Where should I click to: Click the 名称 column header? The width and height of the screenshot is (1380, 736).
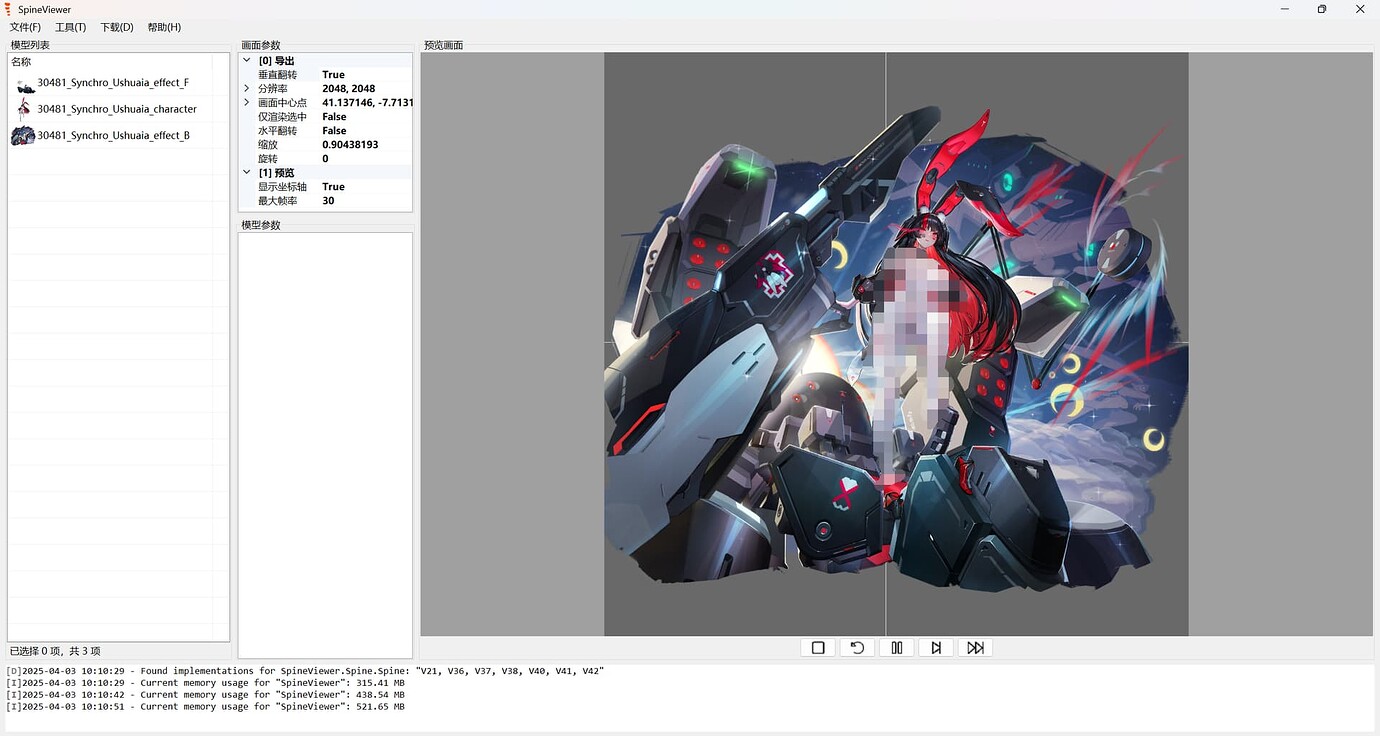21,62
